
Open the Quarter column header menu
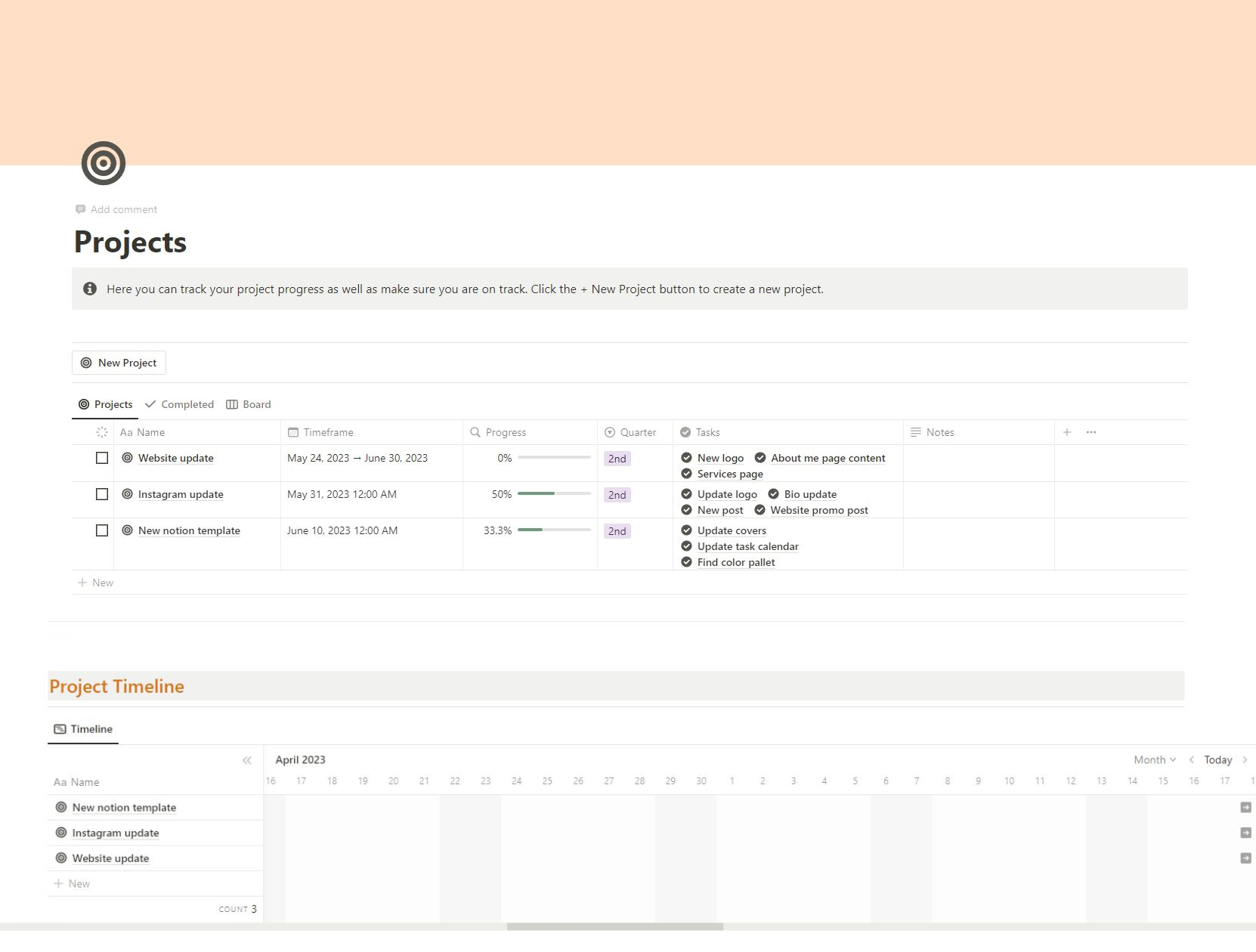635,432
